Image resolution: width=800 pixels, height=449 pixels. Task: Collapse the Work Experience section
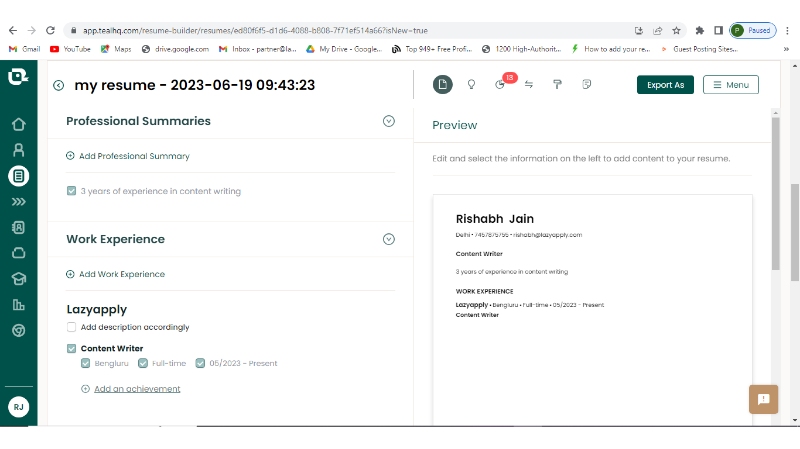pos(389,239)
